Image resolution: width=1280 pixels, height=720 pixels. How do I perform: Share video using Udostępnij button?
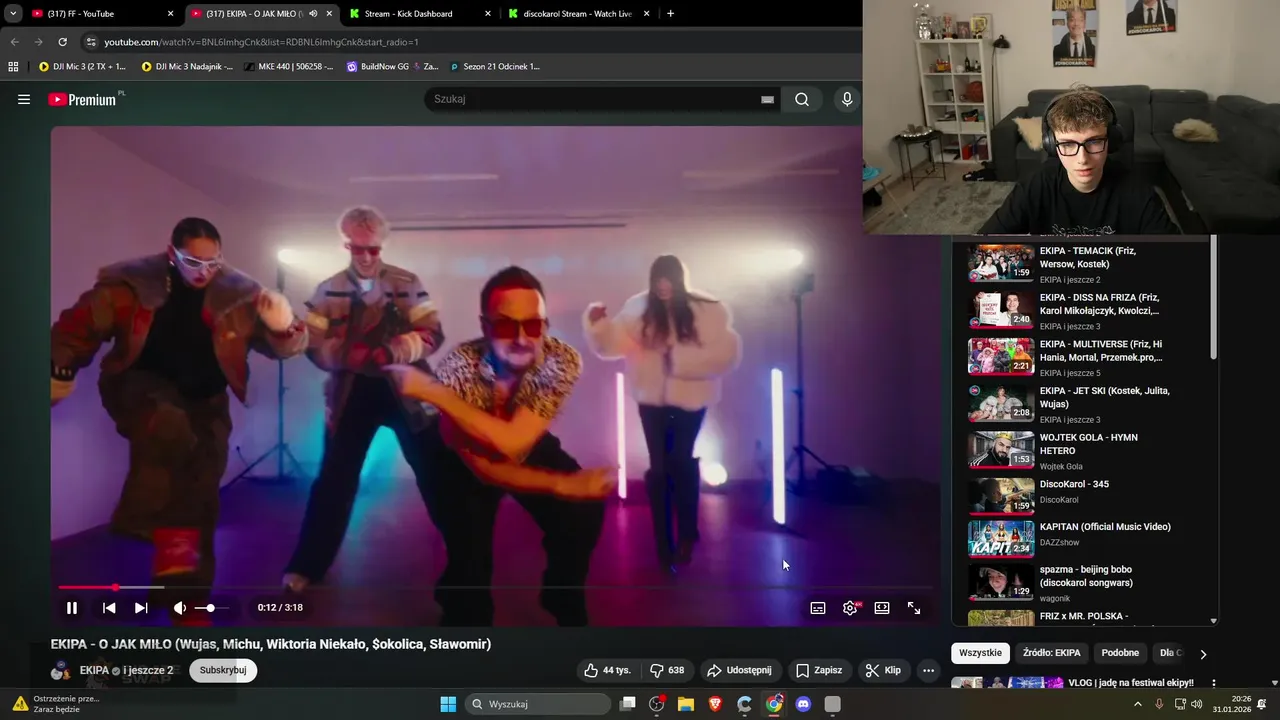[x=739, y=670]
